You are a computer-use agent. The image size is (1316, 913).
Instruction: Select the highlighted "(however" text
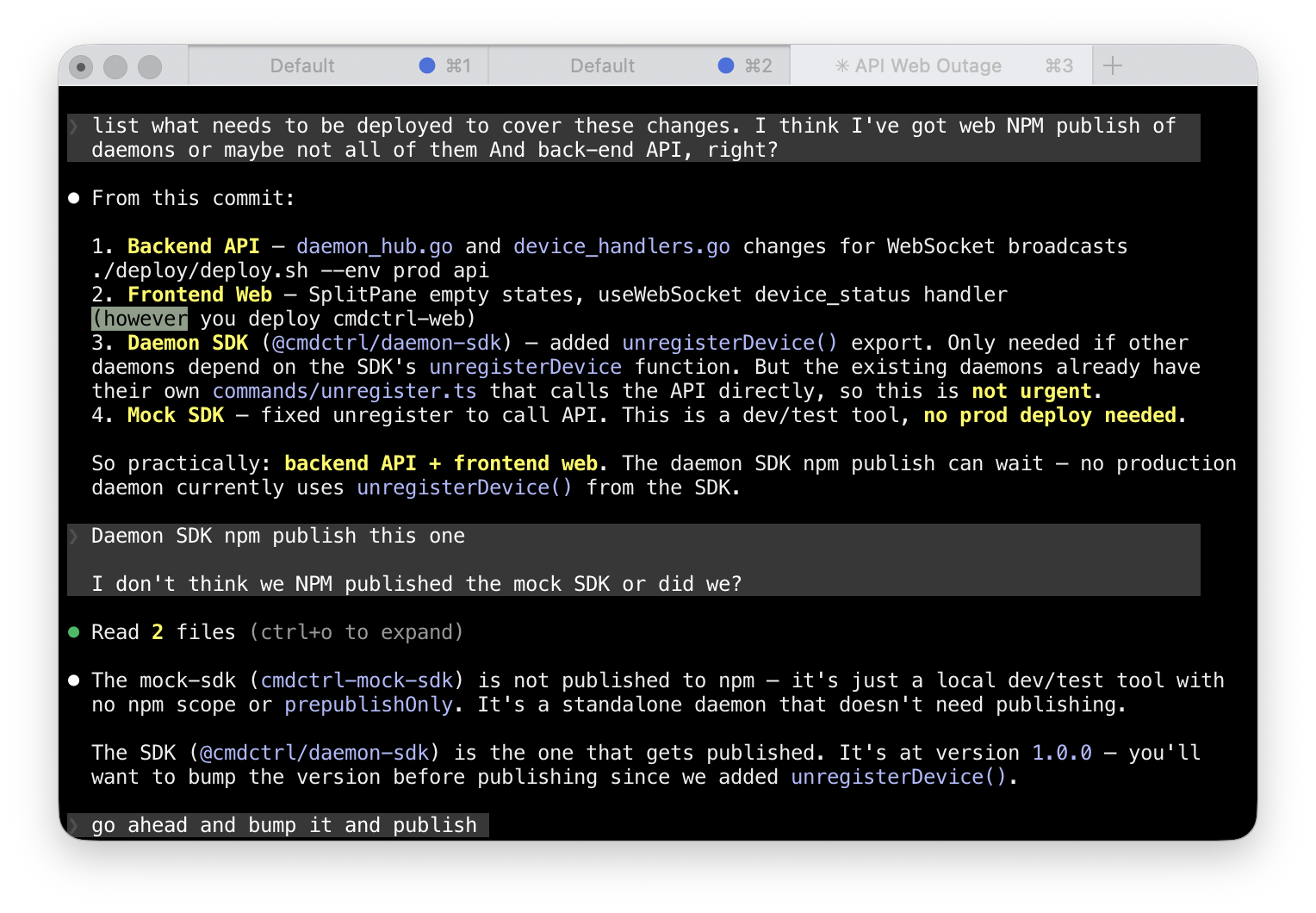140,318
